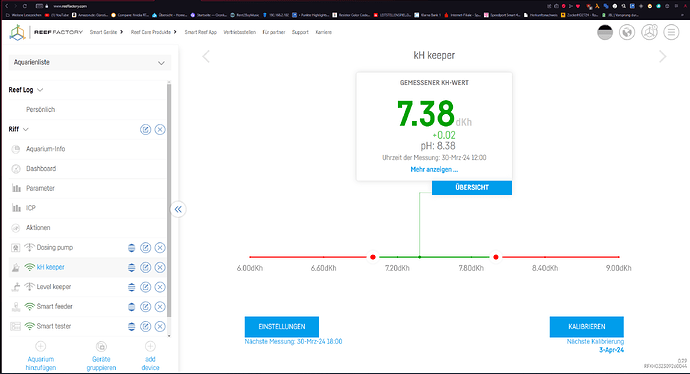
Task: Click the 3-Apr-24 calibration date
Action: 611,350
